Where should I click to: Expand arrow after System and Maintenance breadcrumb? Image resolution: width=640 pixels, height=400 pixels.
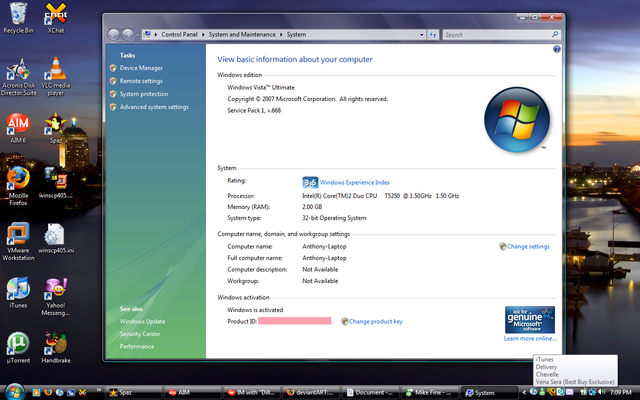(x=281, y=35)
